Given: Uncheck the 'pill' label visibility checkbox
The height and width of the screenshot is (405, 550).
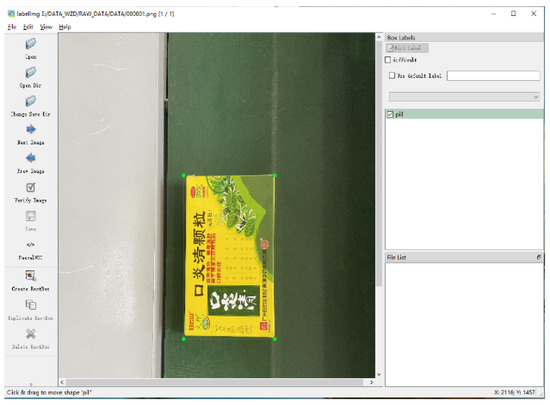Looking at the screenshot, I should 390,114.
